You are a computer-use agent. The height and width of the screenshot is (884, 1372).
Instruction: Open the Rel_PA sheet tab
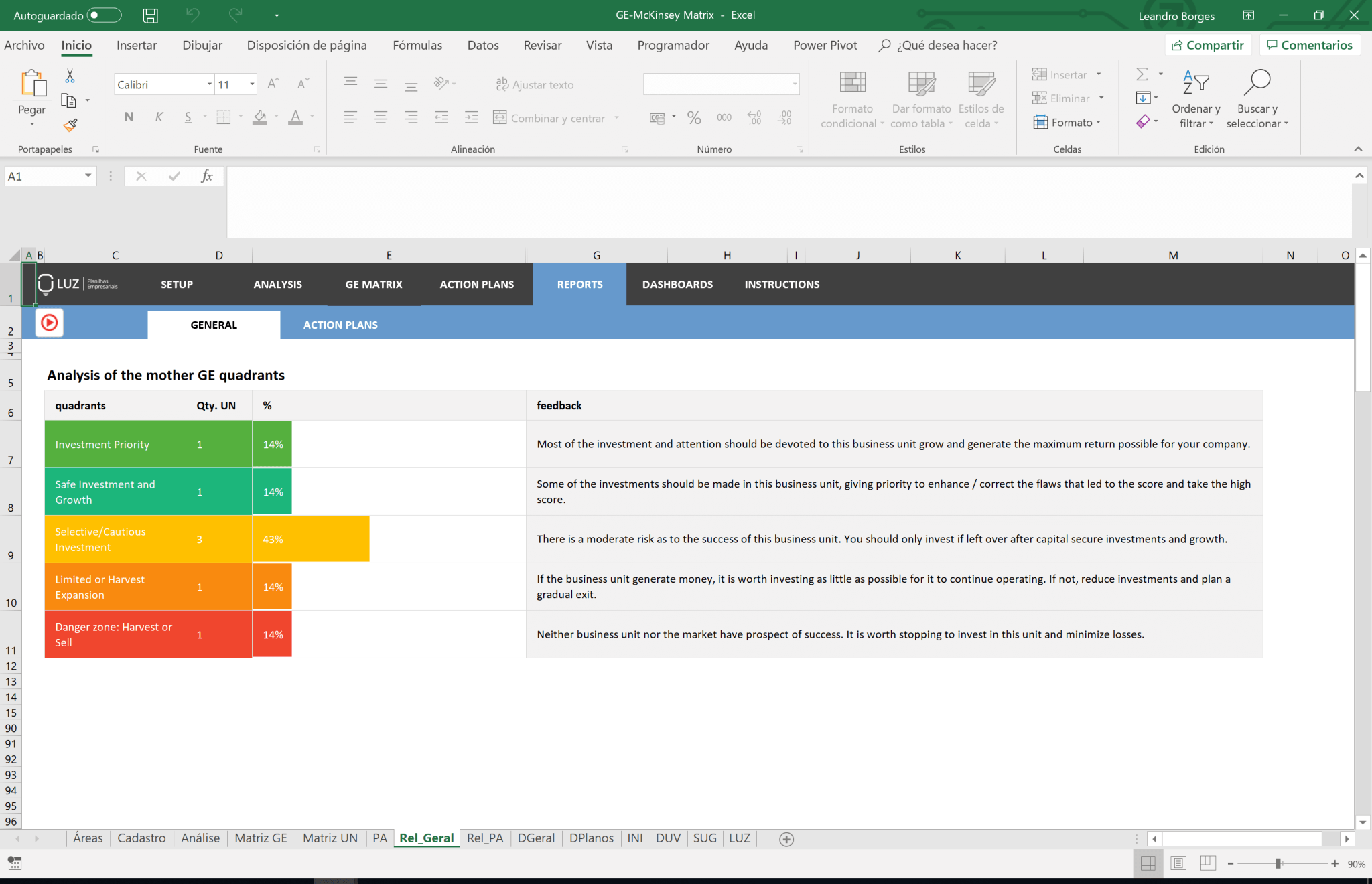(x=485, y=838)
